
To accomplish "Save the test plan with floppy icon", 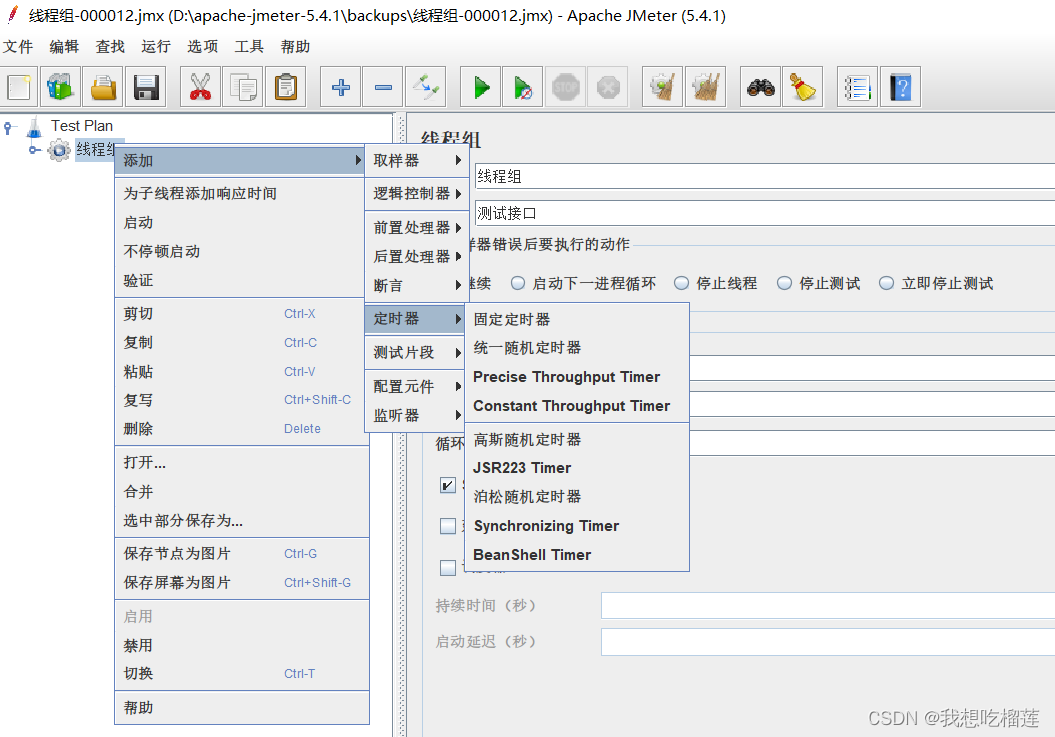I will point(146,87).
